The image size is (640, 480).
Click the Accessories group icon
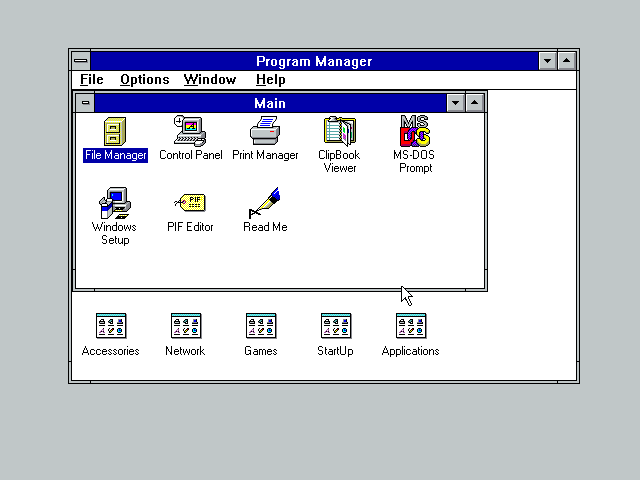[111, 326]
